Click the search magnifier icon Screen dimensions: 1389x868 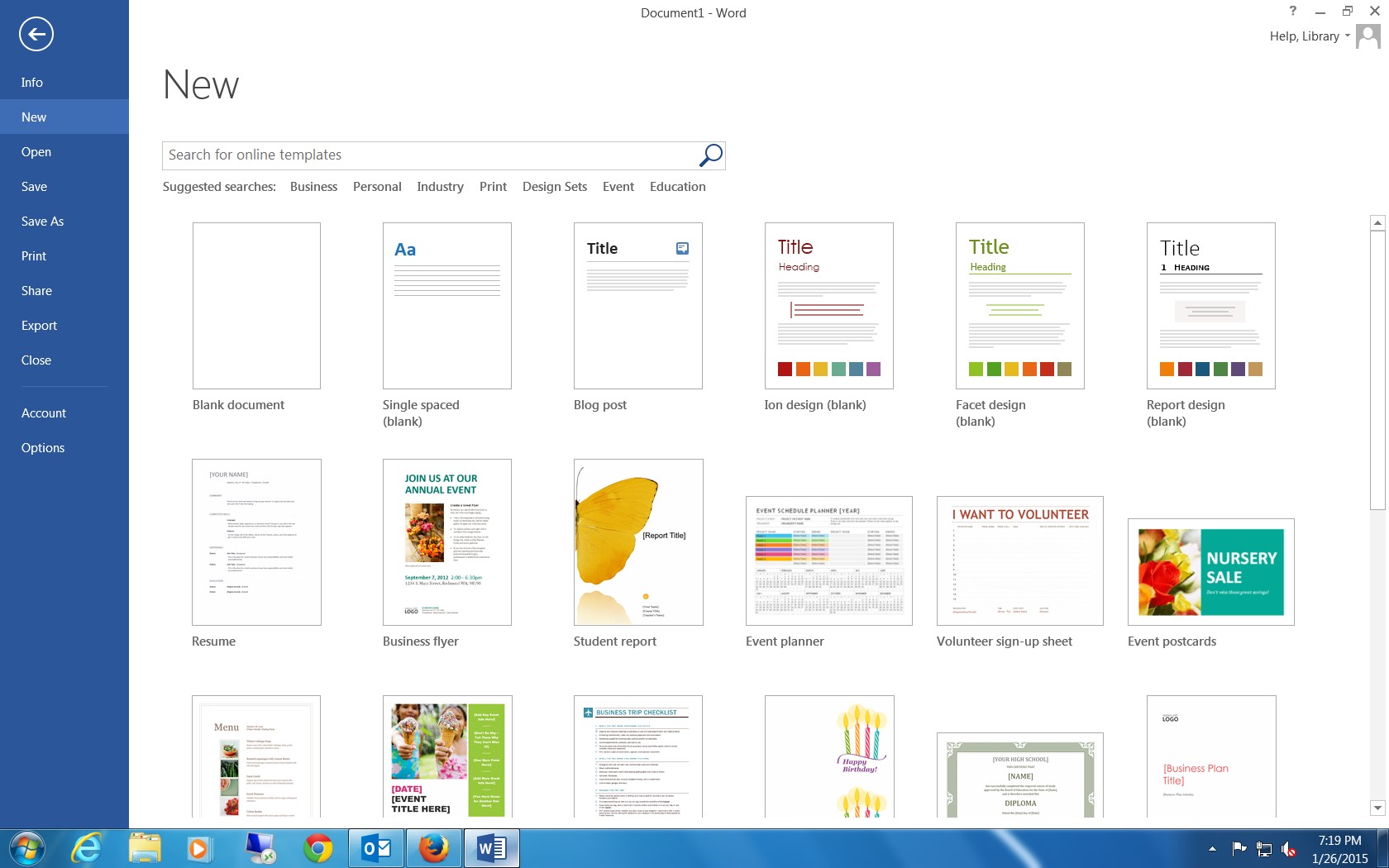[x=710, y=155]
